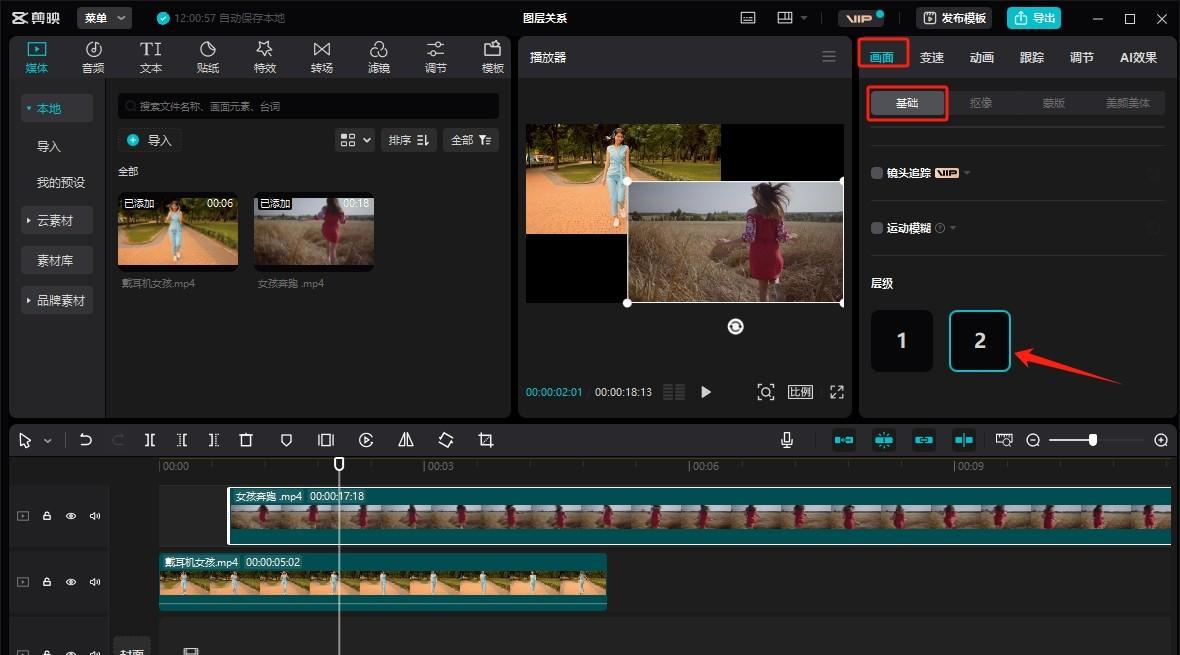This screenshot has height=655, width=1180.
Task: Click the reverse playback icon in the timeline toolbar
Action: 366,440
